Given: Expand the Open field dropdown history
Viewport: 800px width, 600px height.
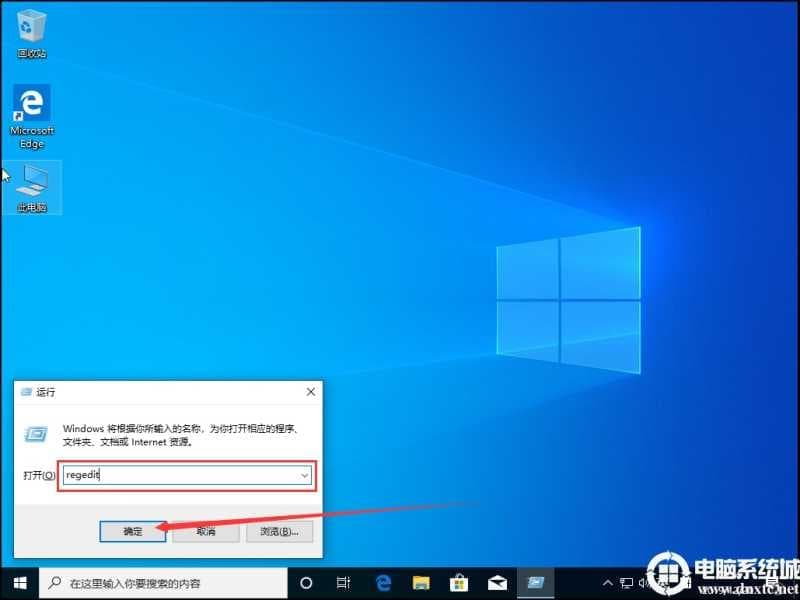Looking at the screenshot, I should tap(304, 476).
